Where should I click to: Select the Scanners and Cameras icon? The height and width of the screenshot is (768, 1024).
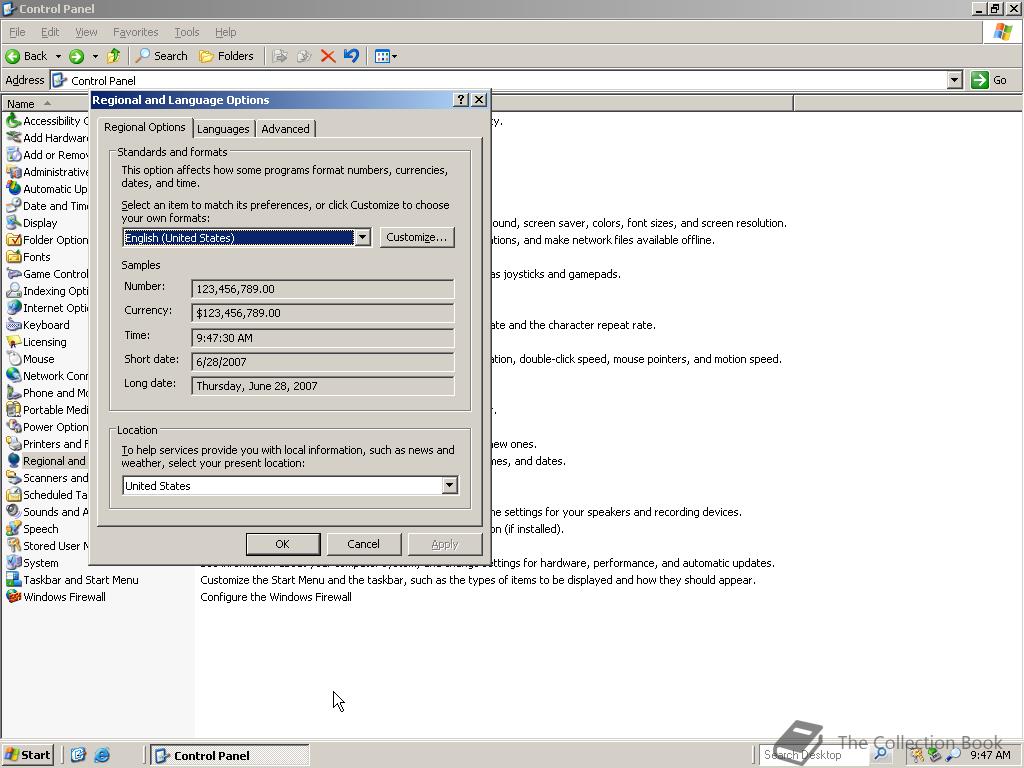tap(14, 477)
